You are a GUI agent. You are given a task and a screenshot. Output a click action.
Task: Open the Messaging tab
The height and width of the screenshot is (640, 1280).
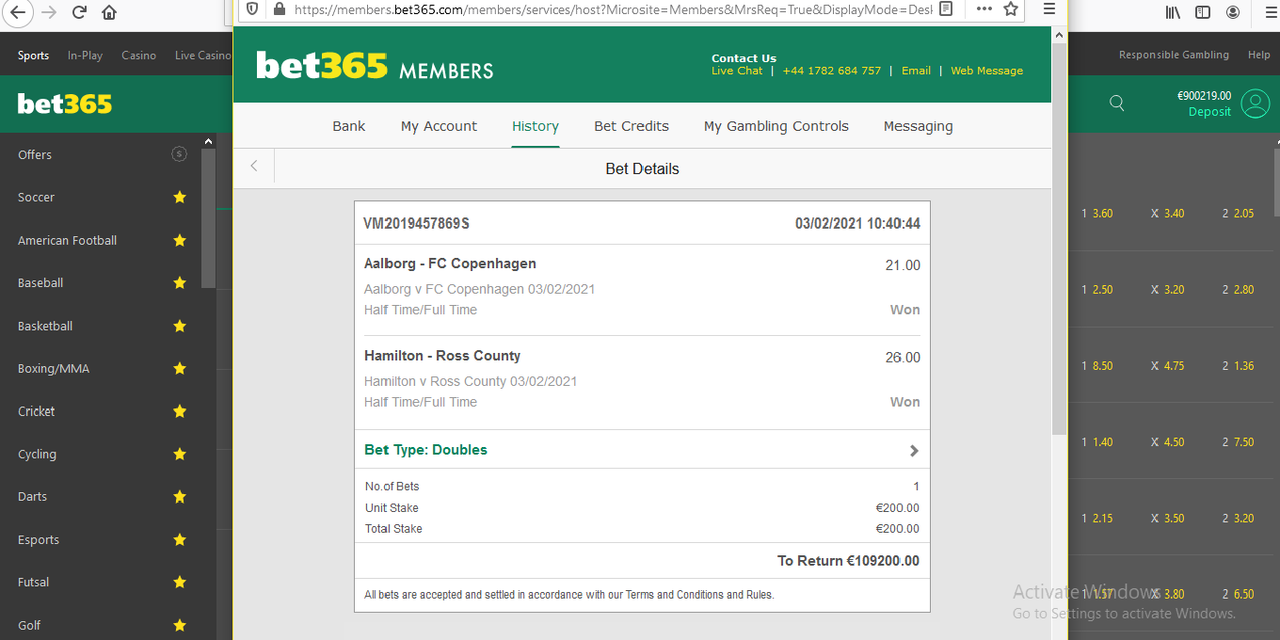click(x=918, y=126)
